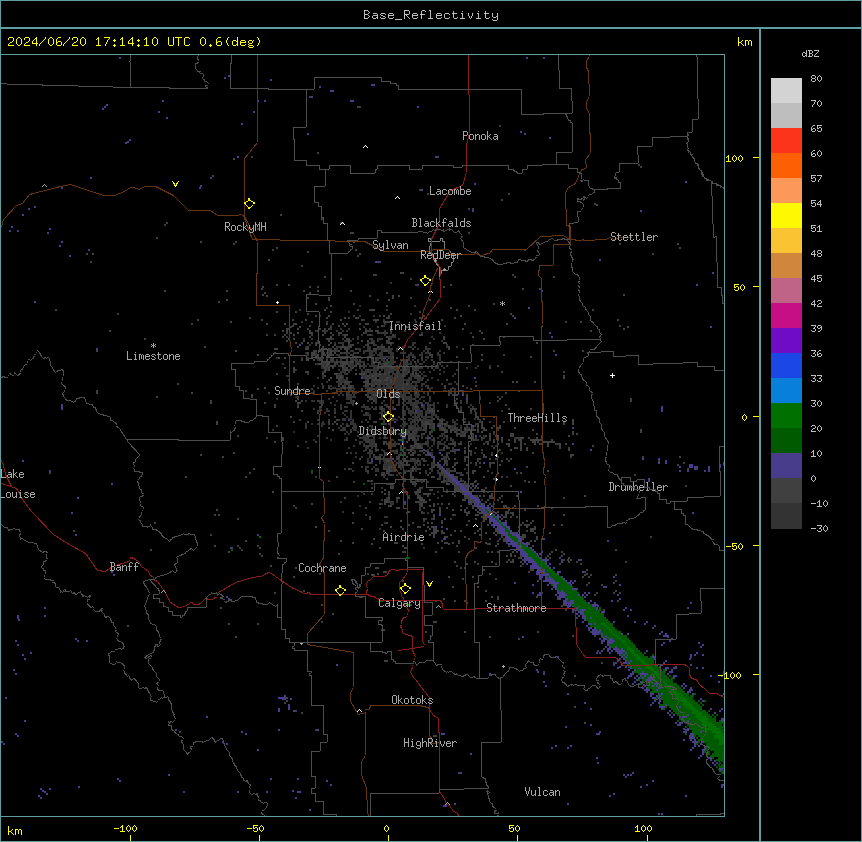Click the yellow diamond marker above Calgary label
862x842 pixels.
(x=405, y=589)
